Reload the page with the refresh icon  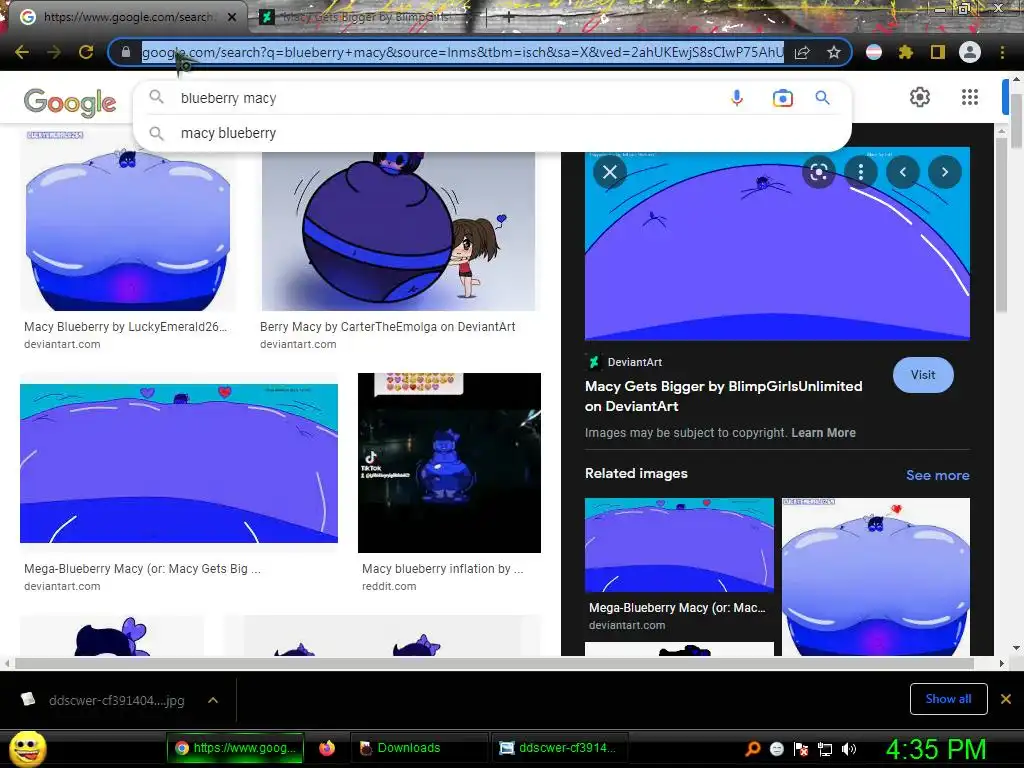pos(86,52)
